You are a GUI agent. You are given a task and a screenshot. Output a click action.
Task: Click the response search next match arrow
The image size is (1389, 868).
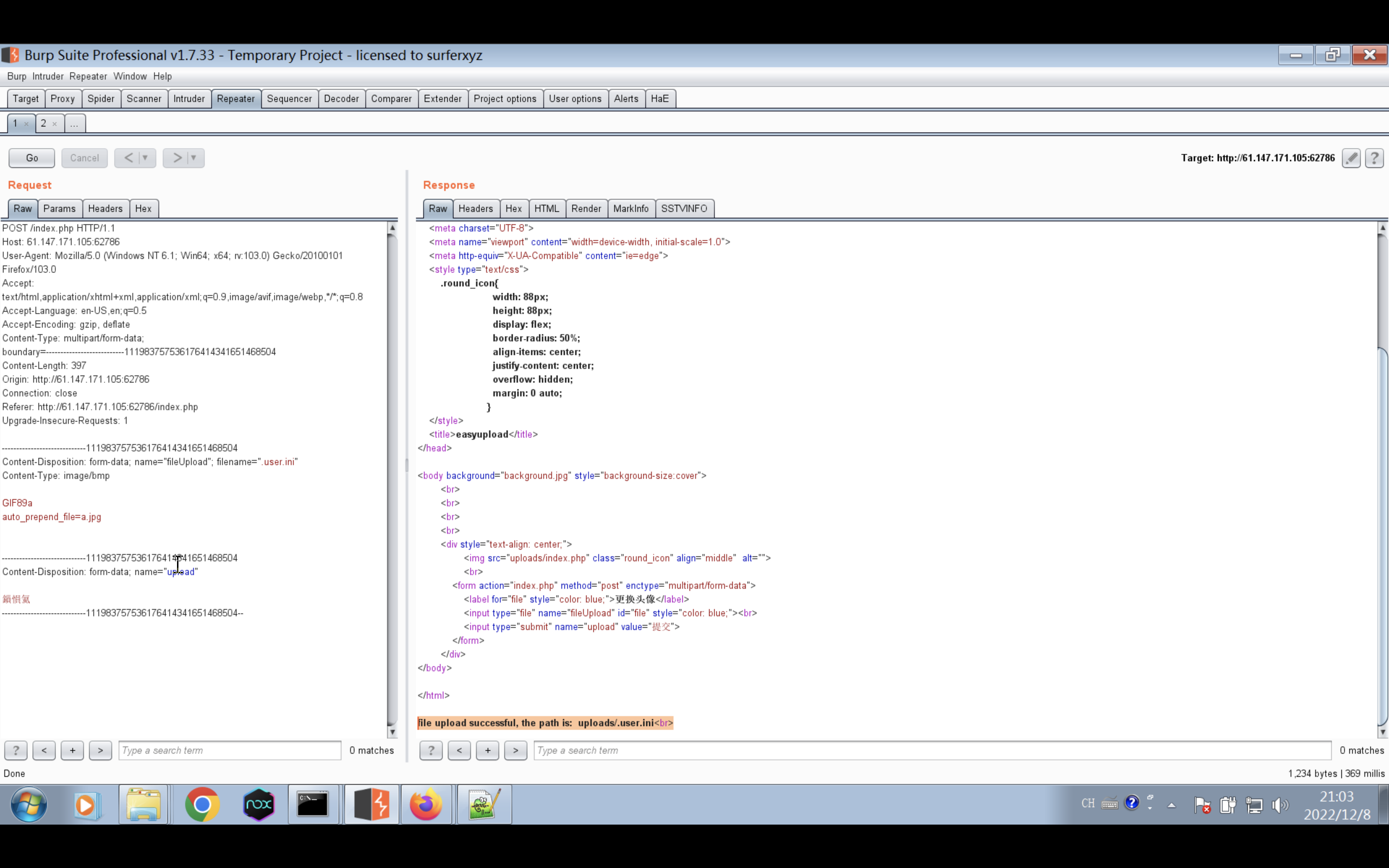coord(516,750)
